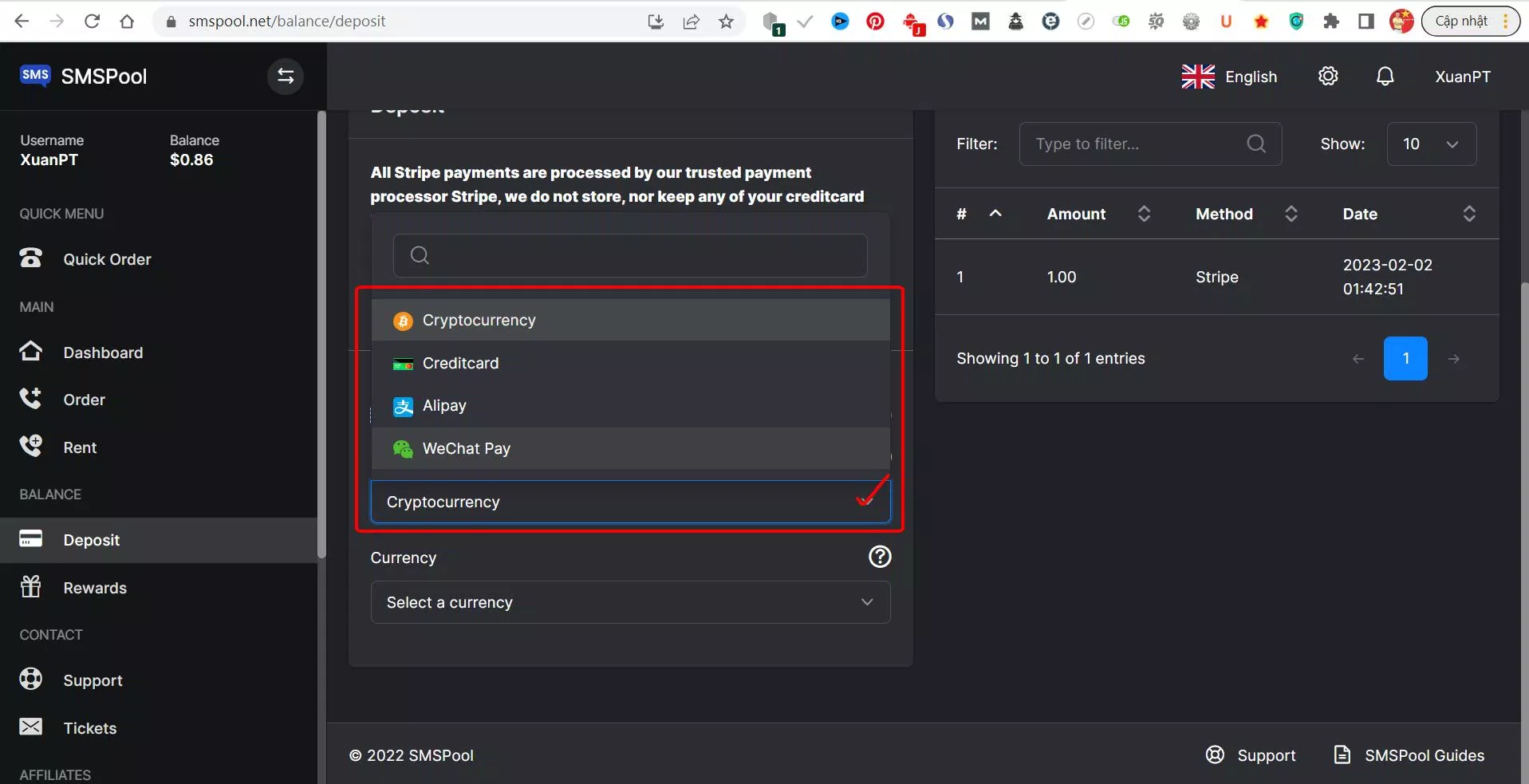The image size is (1529, 784).
Task: Open the Select a currency dropdown
Action: (x=630, y=602)
